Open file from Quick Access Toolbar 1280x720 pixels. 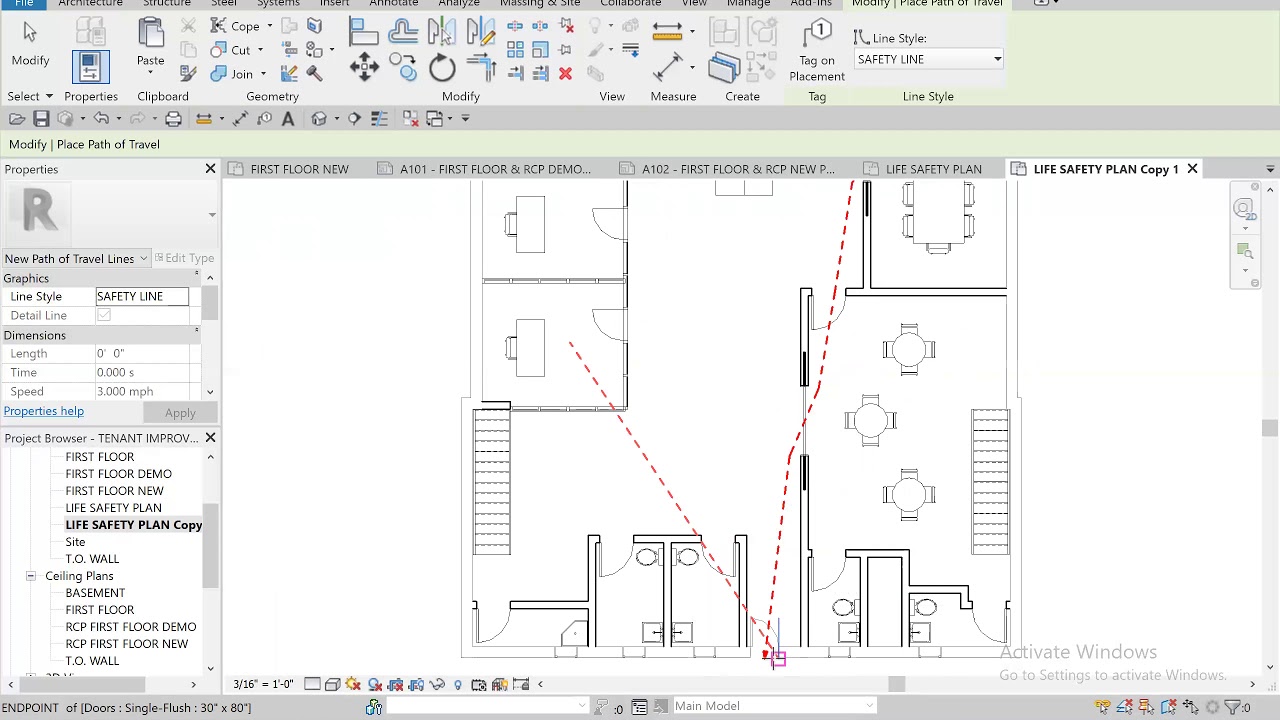17,119
